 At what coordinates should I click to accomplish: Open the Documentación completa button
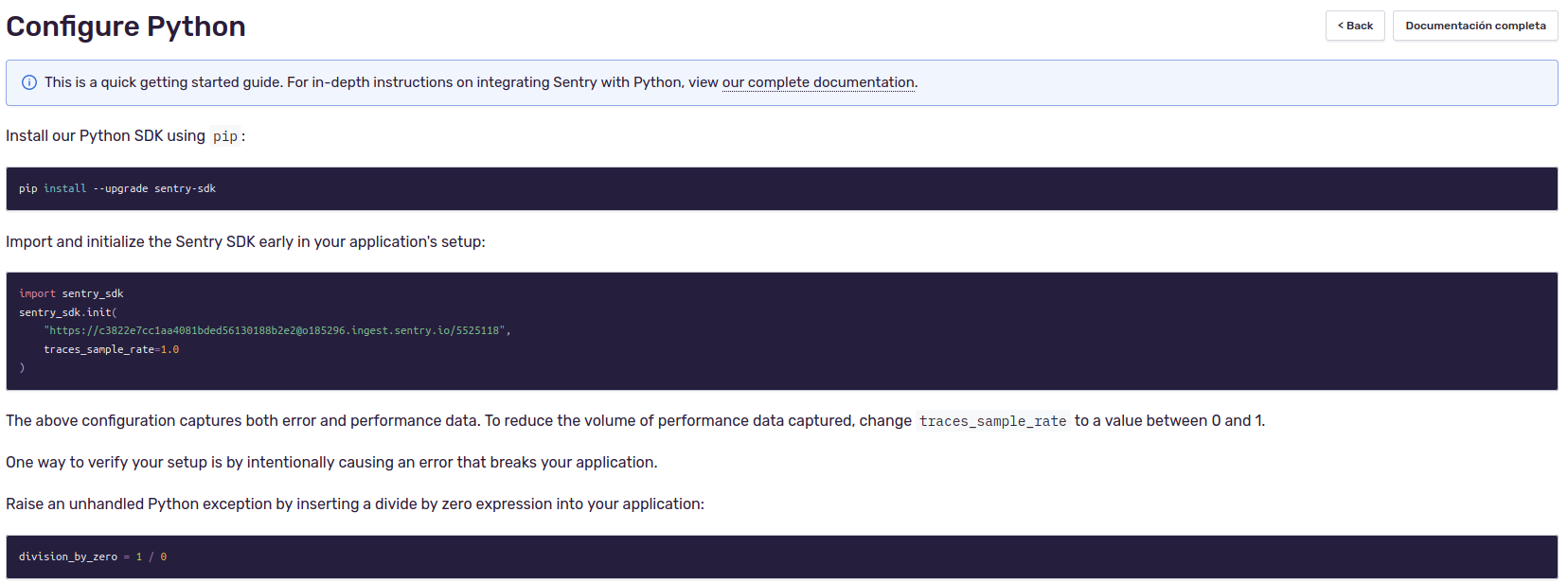click(x=1474, y=26)
